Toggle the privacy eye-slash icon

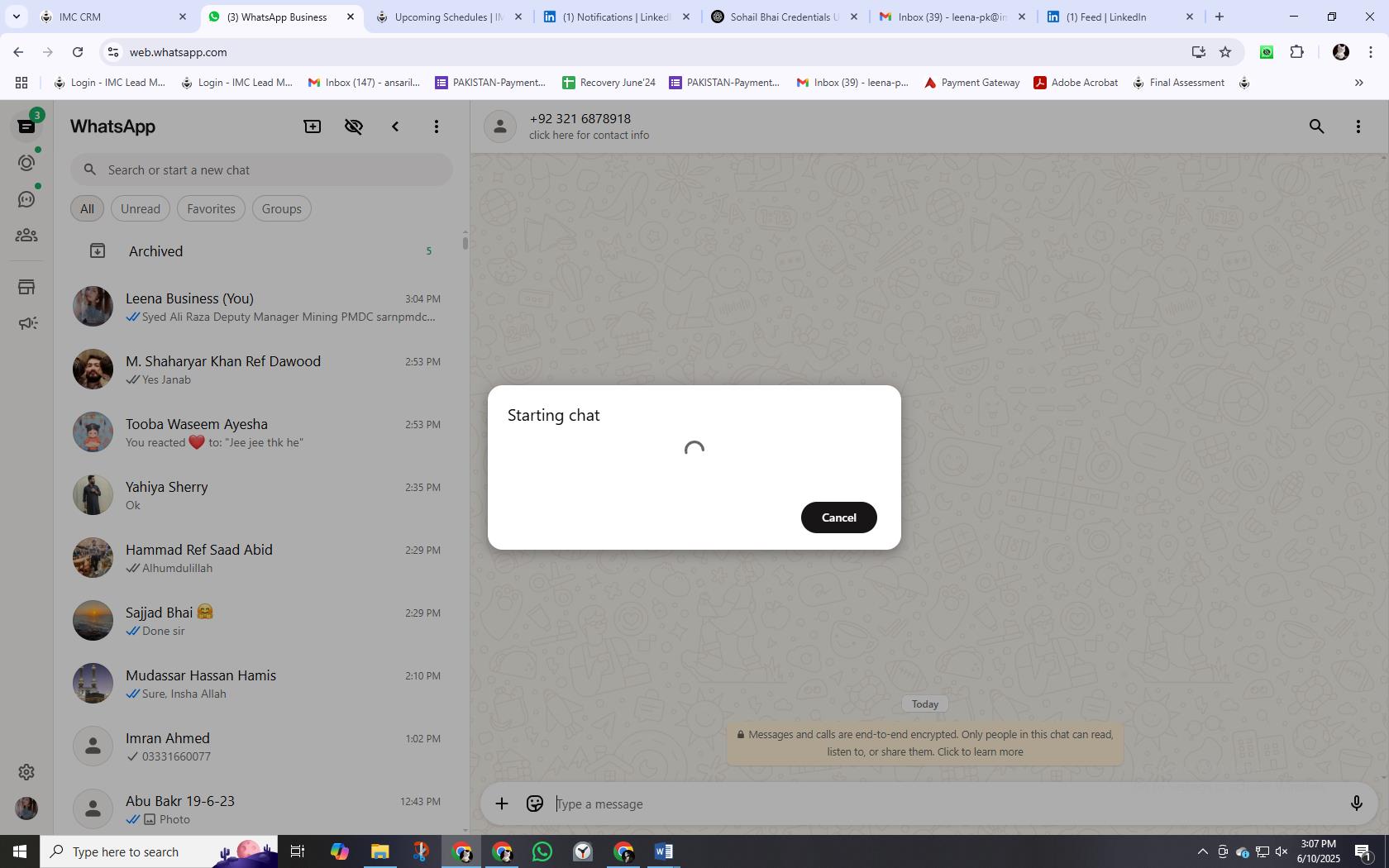pyautogui.click(x=354, y=126)
